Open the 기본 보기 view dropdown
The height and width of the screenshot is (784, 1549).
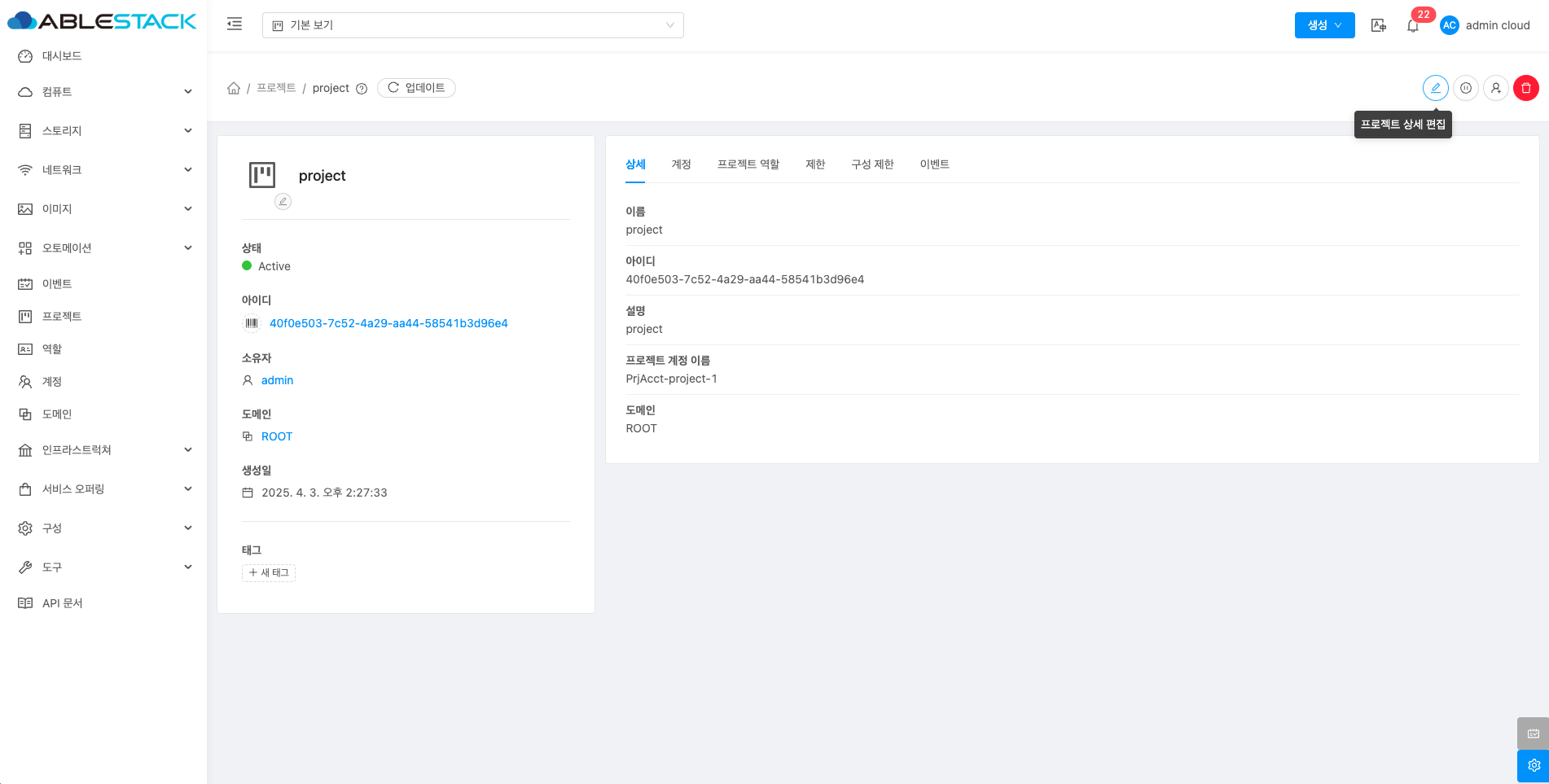pos(472,25)
